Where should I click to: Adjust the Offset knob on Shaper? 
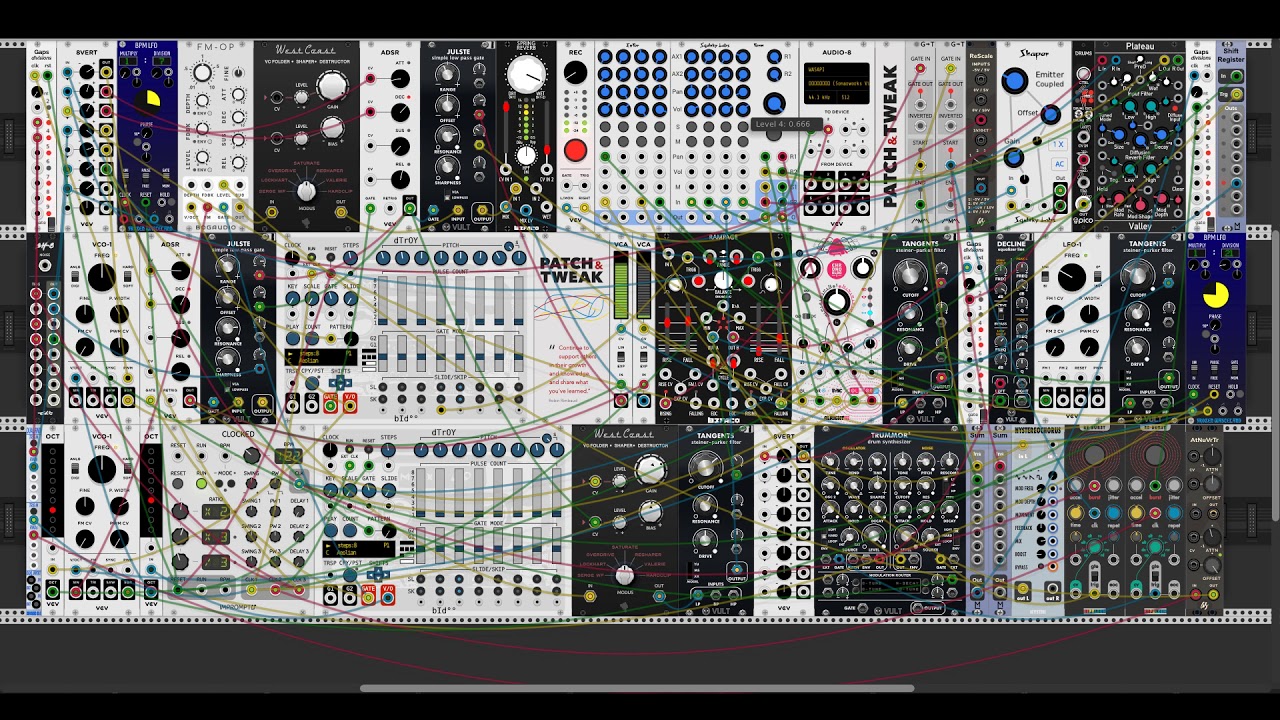(1050, 114)
